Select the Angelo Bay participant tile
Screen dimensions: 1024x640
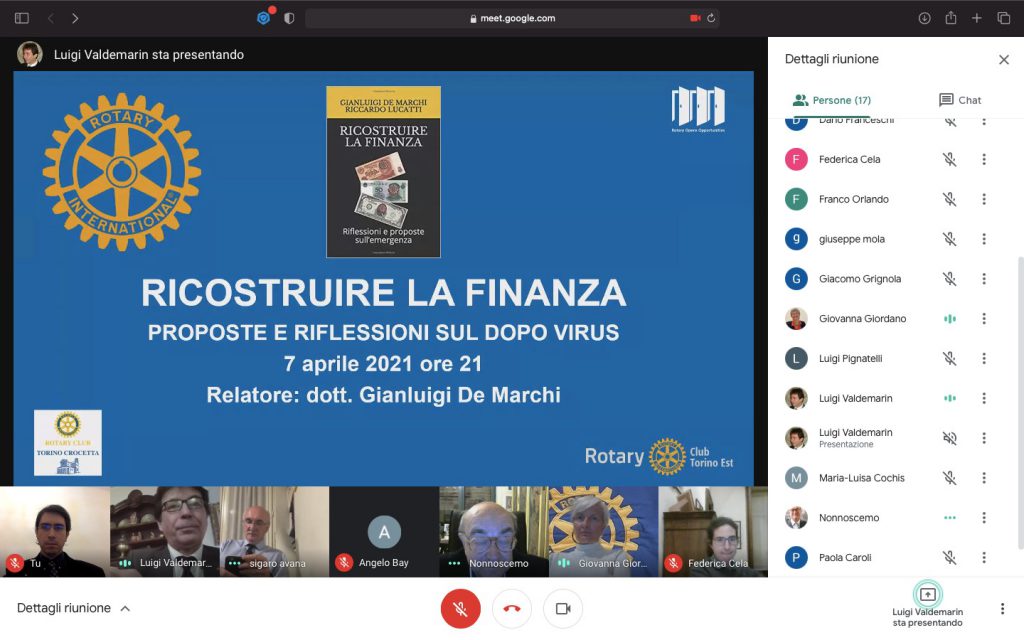coord(384,532)
